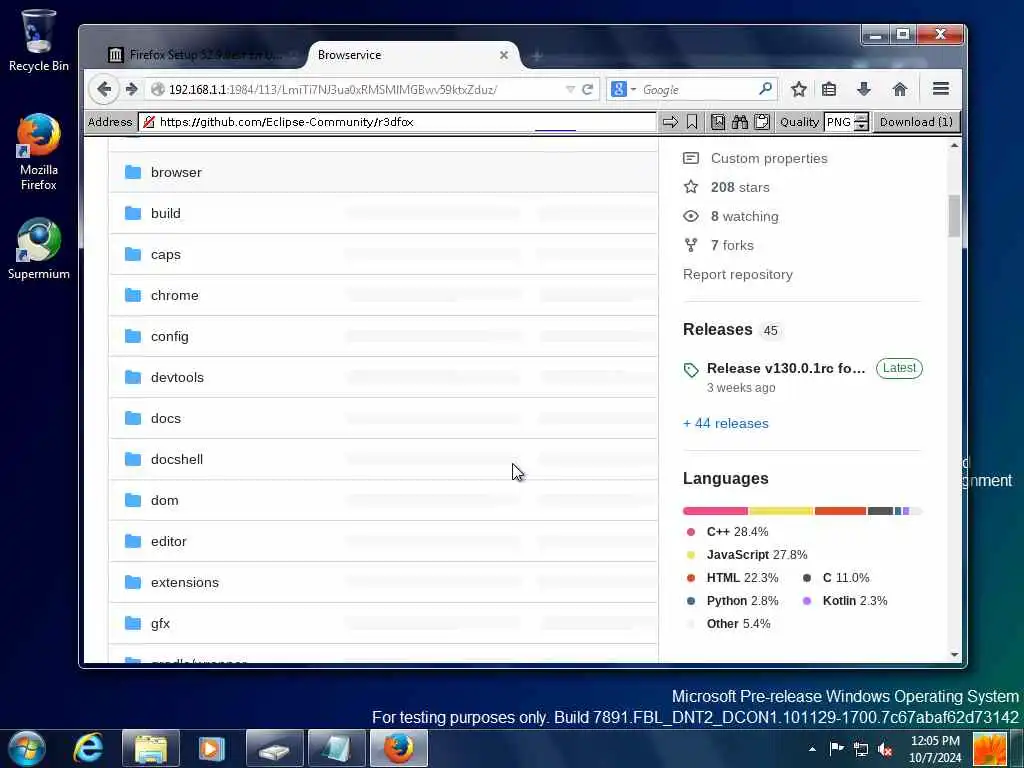Screen dimensions: 1024x768
Task: Open the build folder
Action: 165,214
